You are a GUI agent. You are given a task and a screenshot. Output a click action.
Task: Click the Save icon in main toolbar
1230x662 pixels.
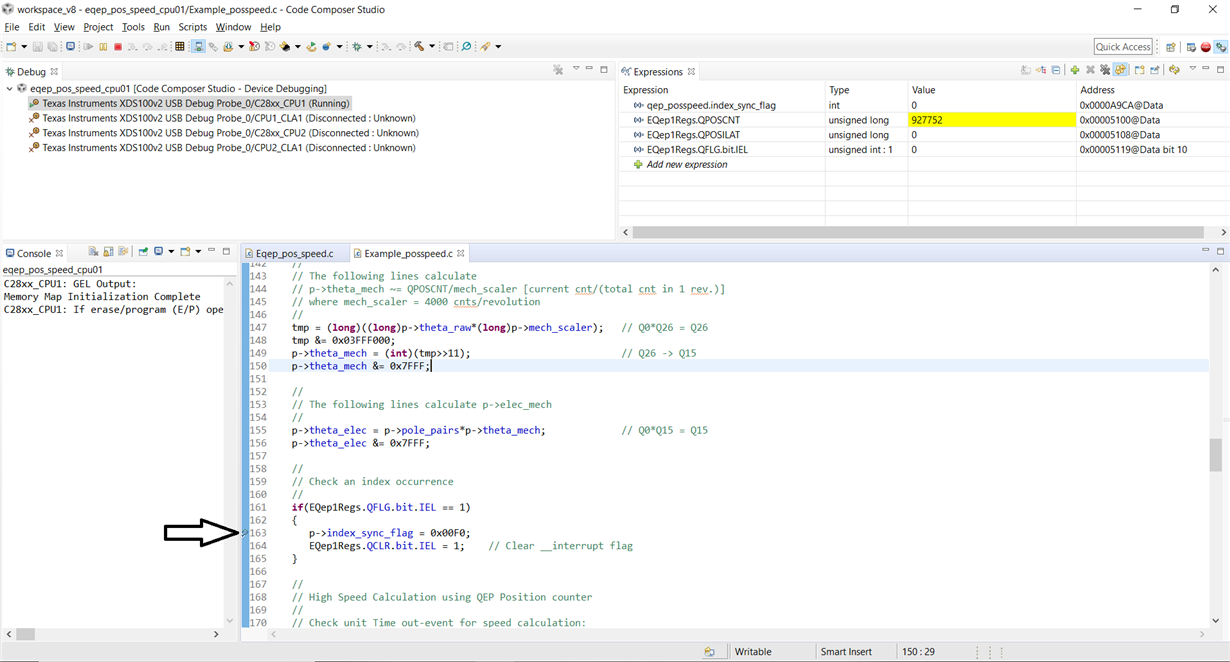(x=38, y=46)
